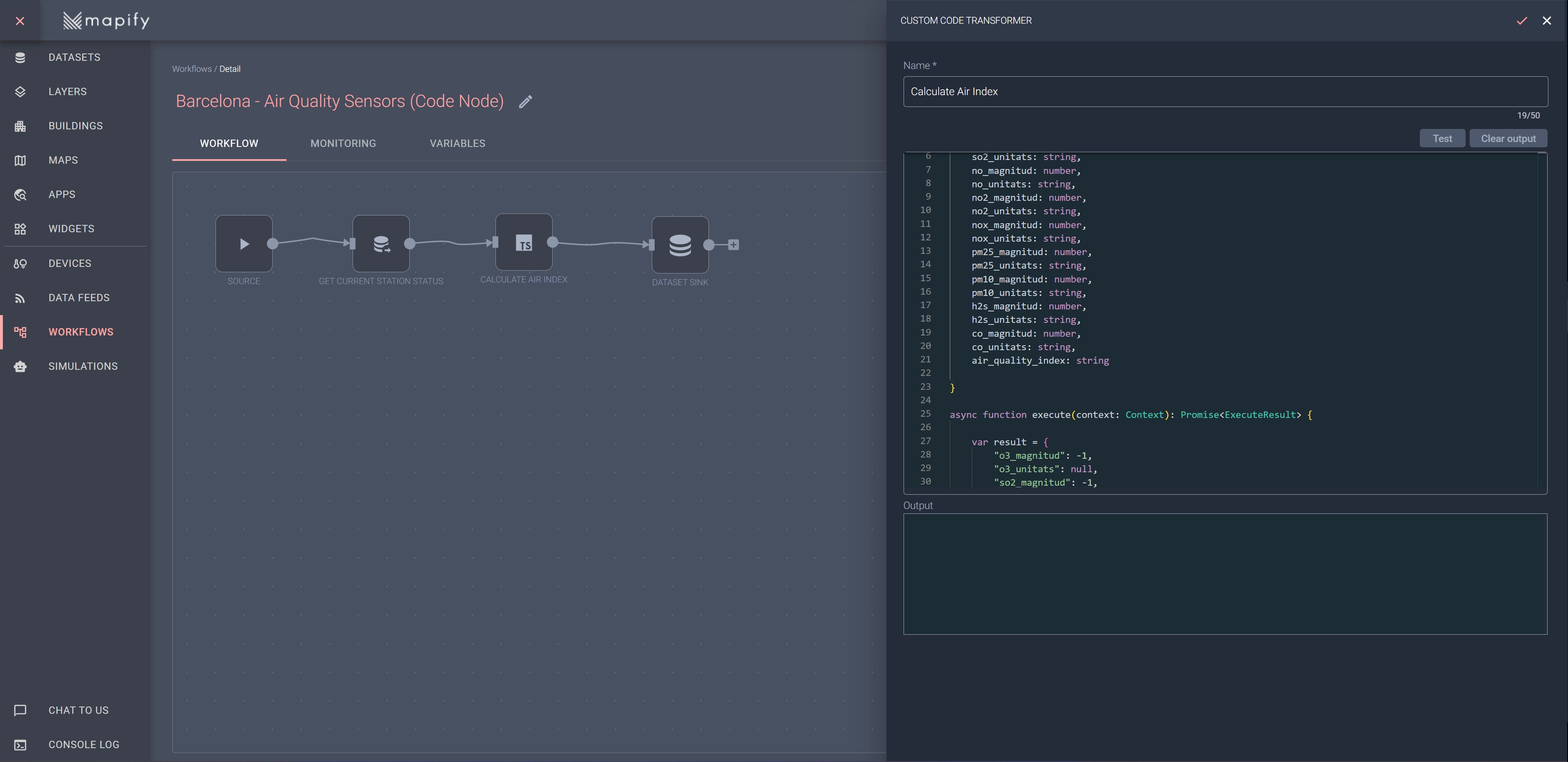The height and width of the screenshot is (762, 1568).
Task: Click code line 'pm25_magnitud: number,'
Action: coord(1032,252)
